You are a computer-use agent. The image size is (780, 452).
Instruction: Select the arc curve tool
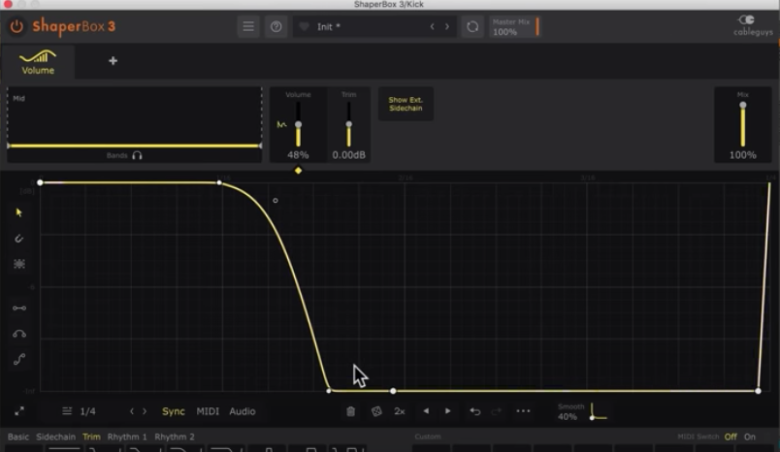(x=19, y=334)
